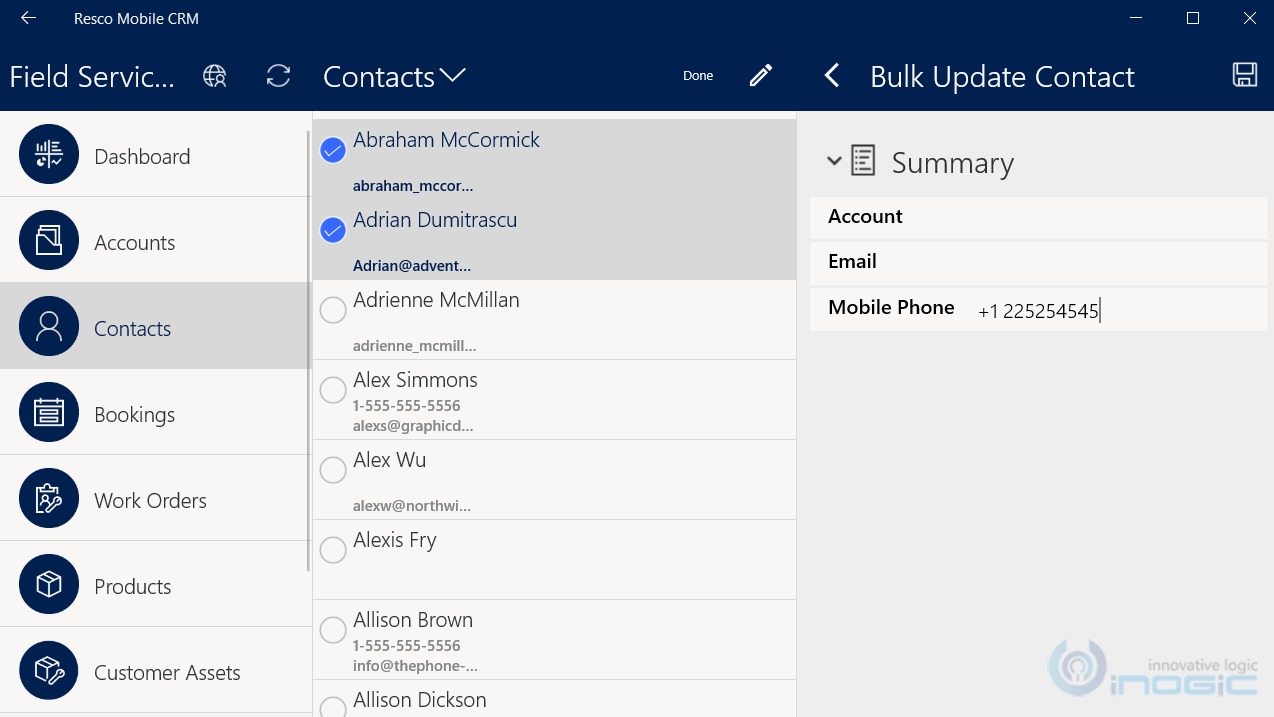Click the name Alexis Fry

point(395,540)
